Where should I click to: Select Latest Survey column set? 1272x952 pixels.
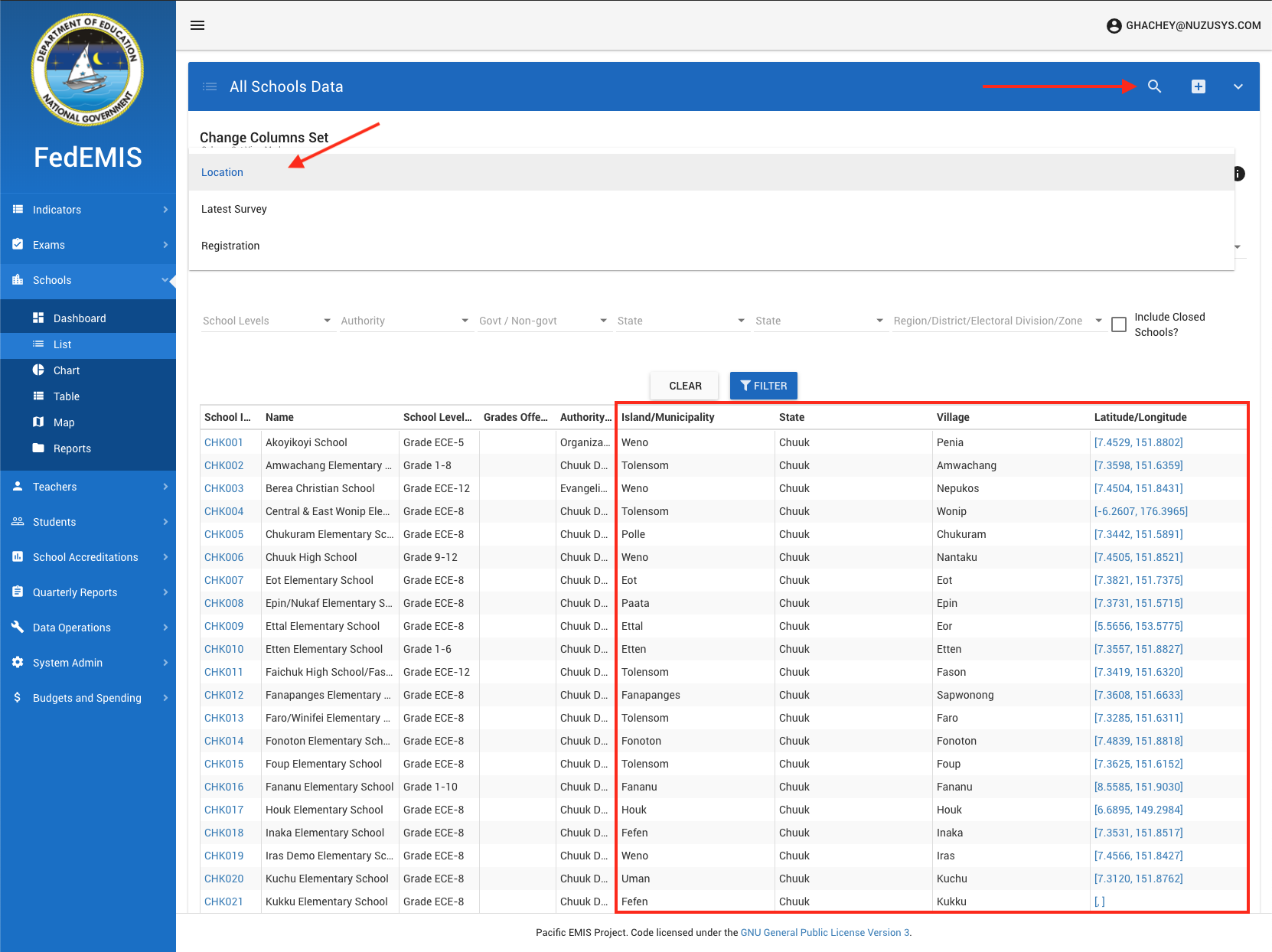coord(234,209)
